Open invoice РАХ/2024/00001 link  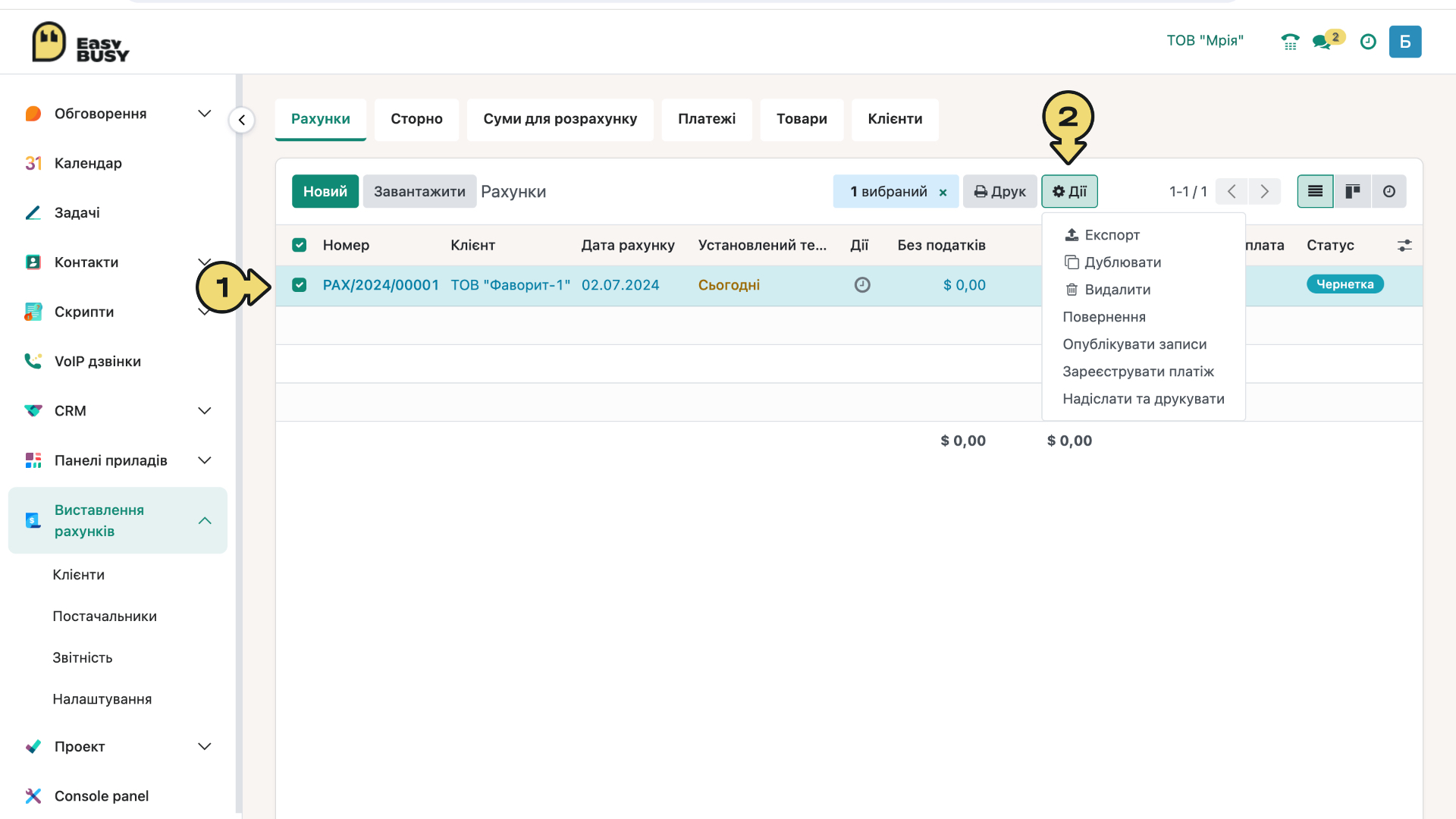pos(381,285)
